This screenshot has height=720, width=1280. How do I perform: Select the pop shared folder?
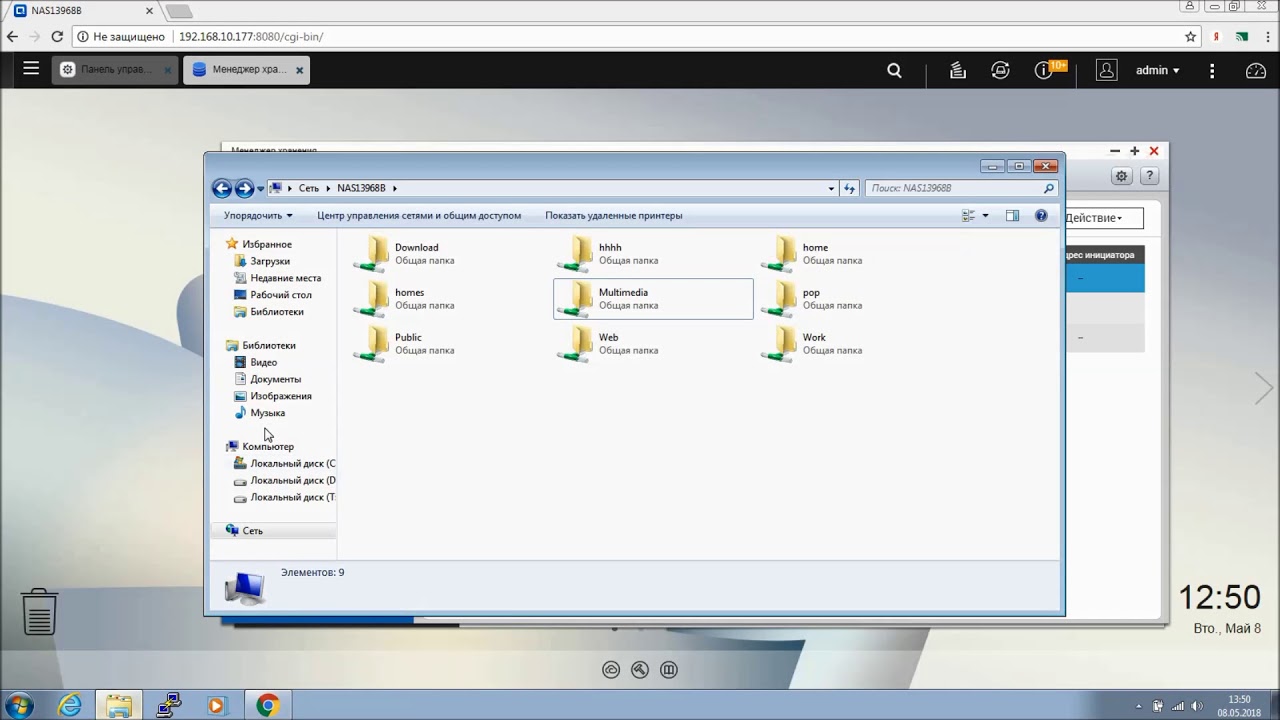[x=811, y=299]
